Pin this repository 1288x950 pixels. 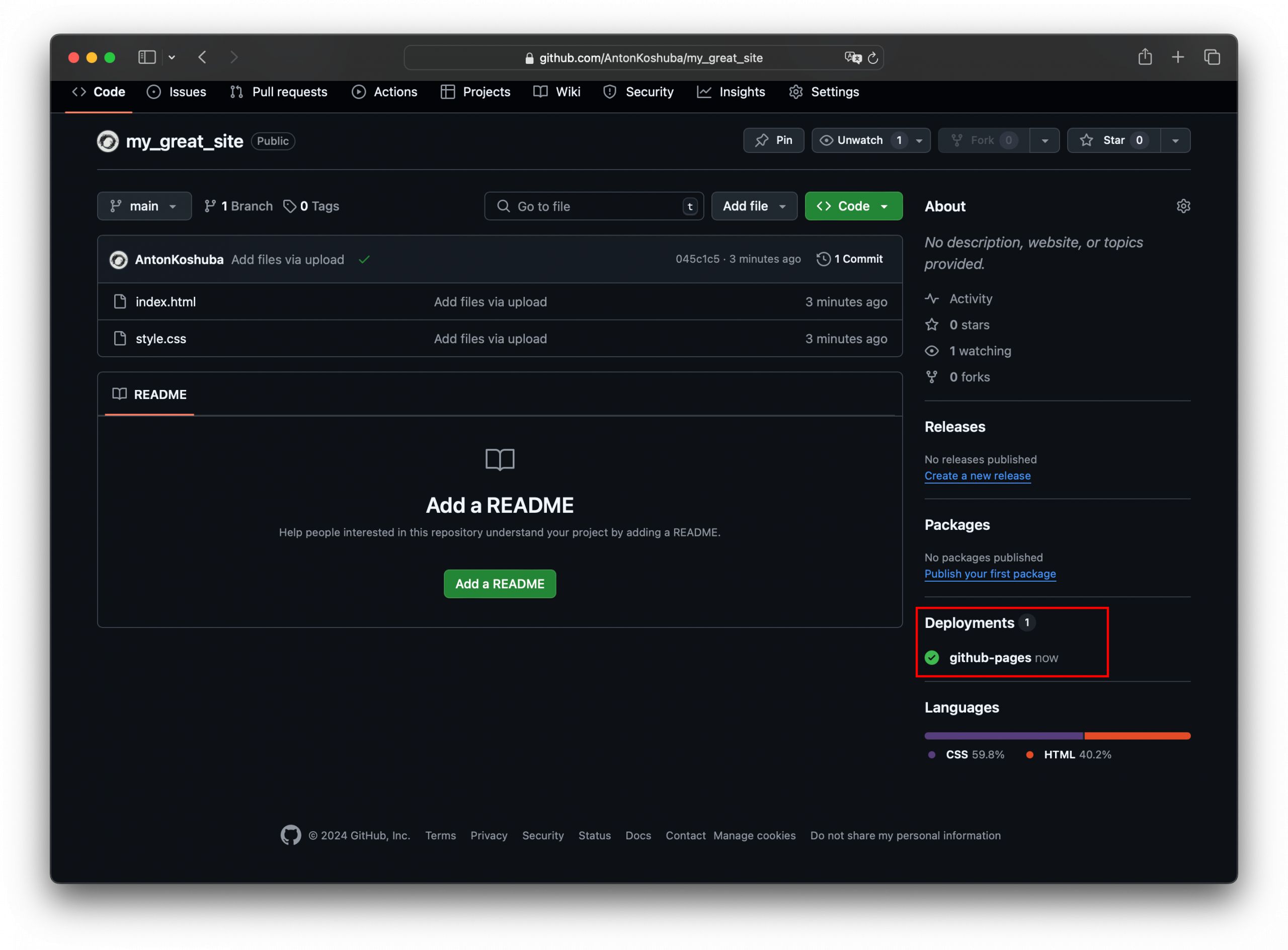(x=773, y=141)
